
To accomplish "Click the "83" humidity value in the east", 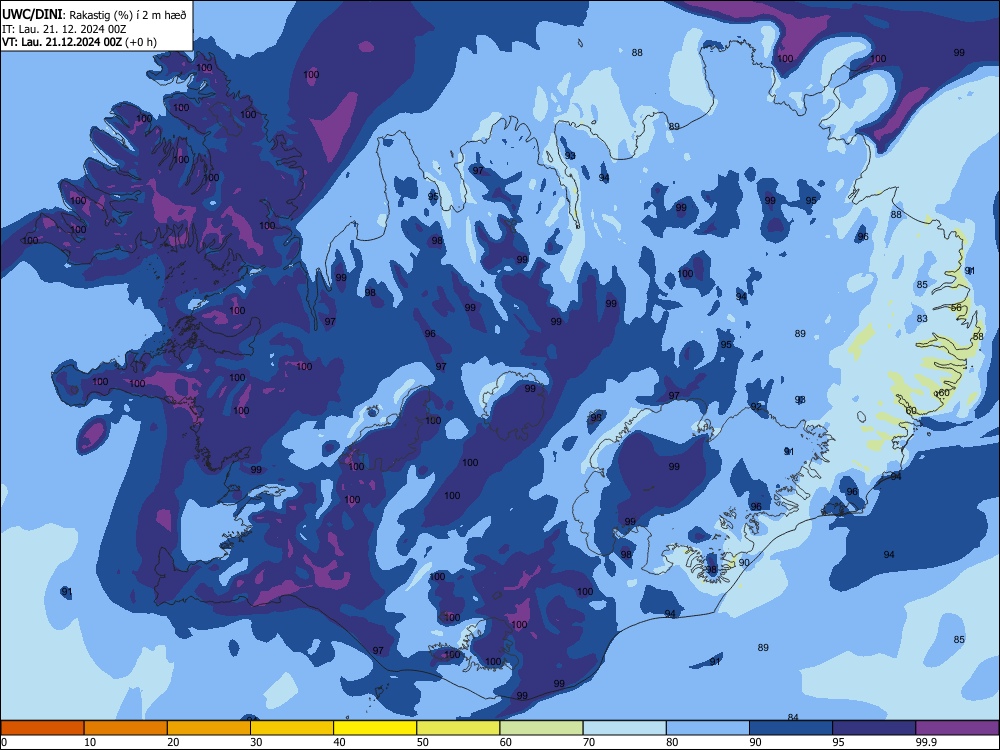I will tap(922, 318).
